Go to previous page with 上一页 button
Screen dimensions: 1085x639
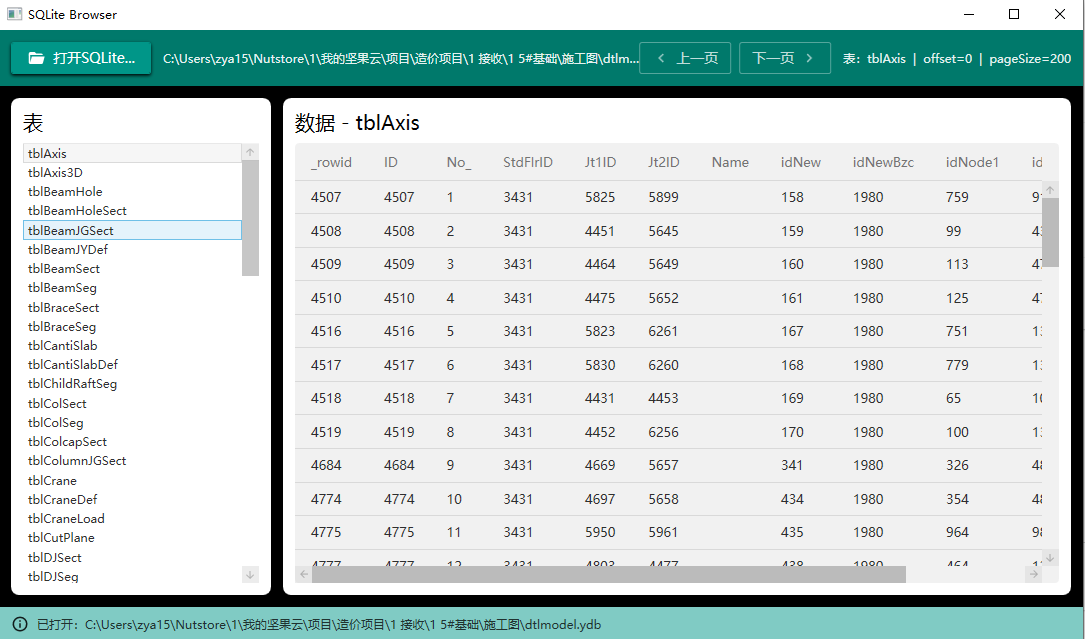point(685,58)
